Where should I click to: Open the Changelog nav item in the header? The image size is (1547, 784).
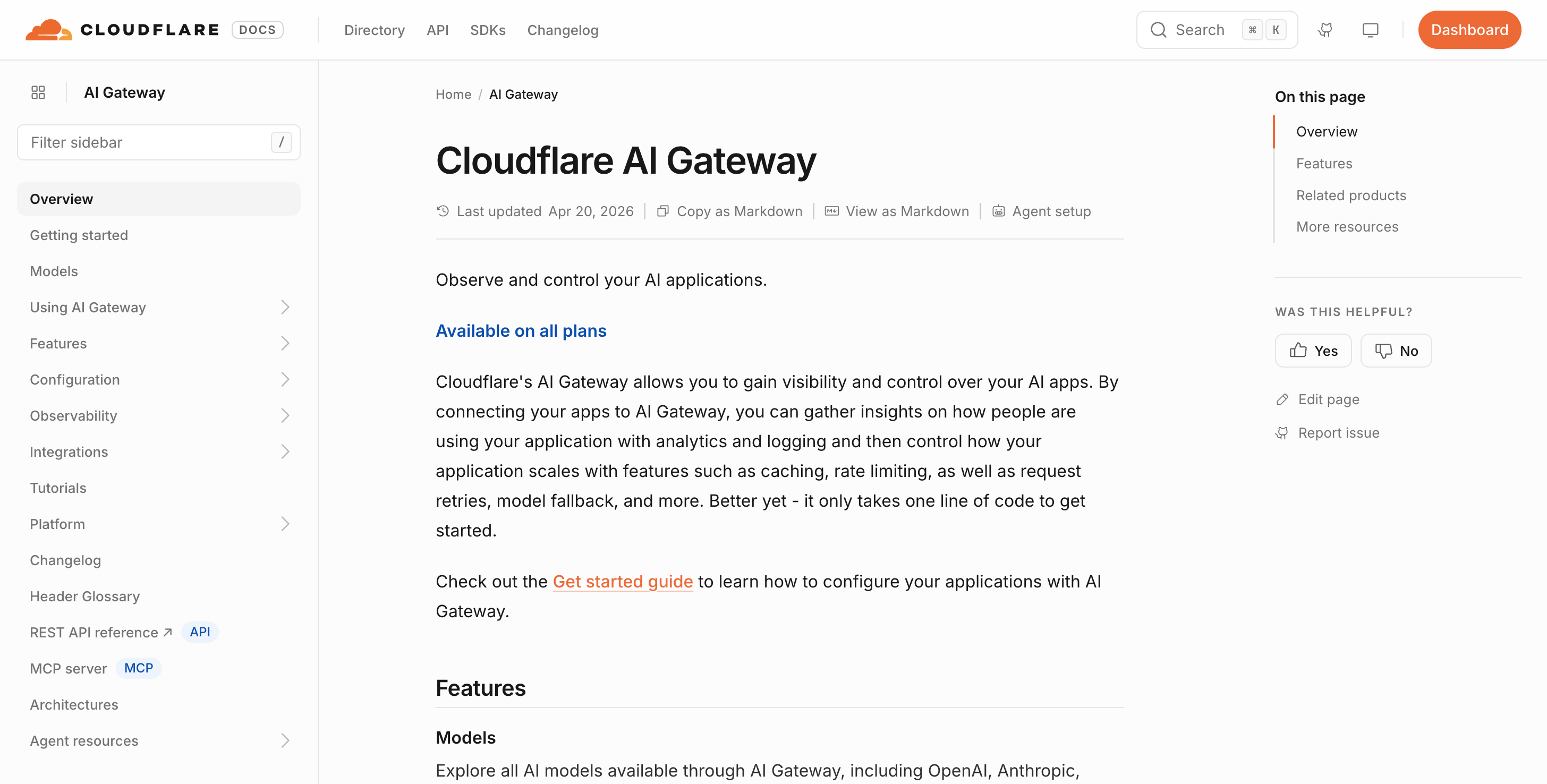pos(563,30)
